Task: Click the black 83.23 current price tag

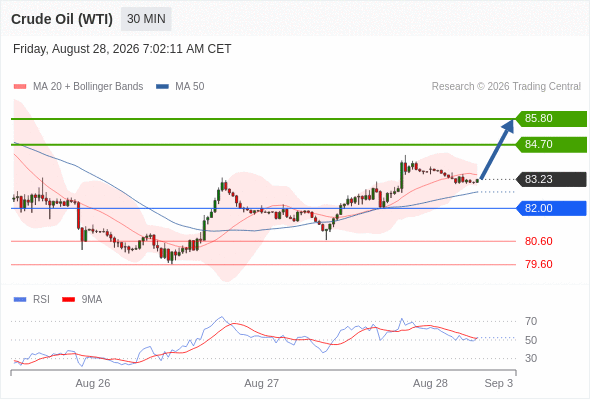Action: [x=551, y=179]
